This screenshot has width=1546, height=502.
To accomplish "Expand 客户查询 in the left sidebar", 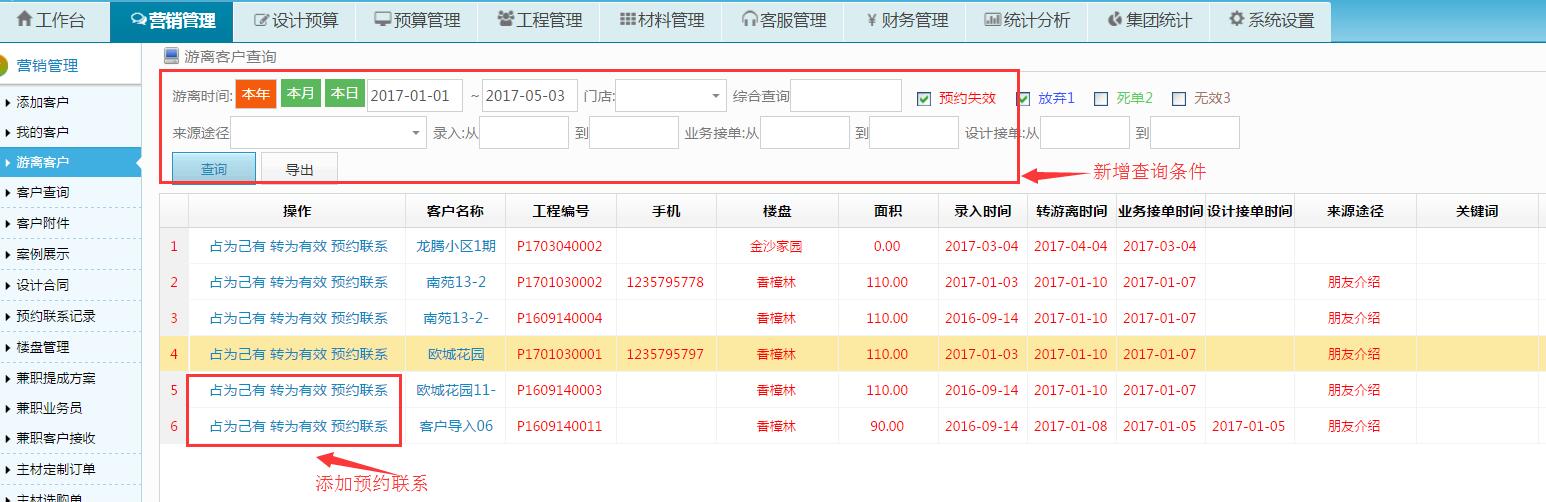I will pos(43,192).
